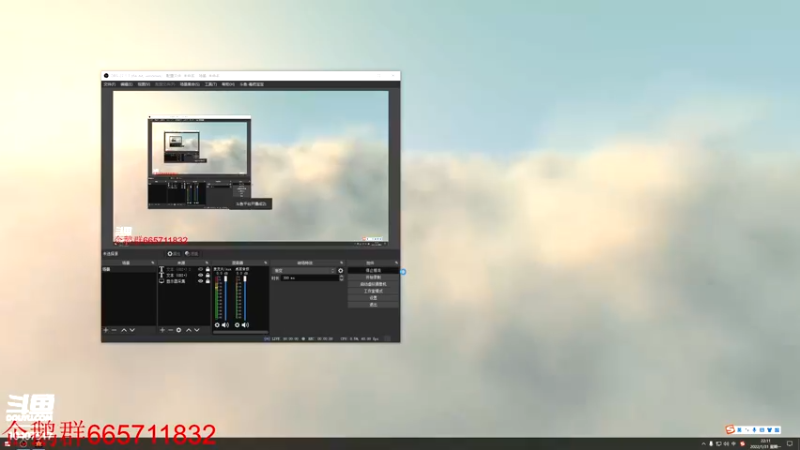The image size is (800, 450).
Task: Open the Help menu
Action: tap(228, 84)
